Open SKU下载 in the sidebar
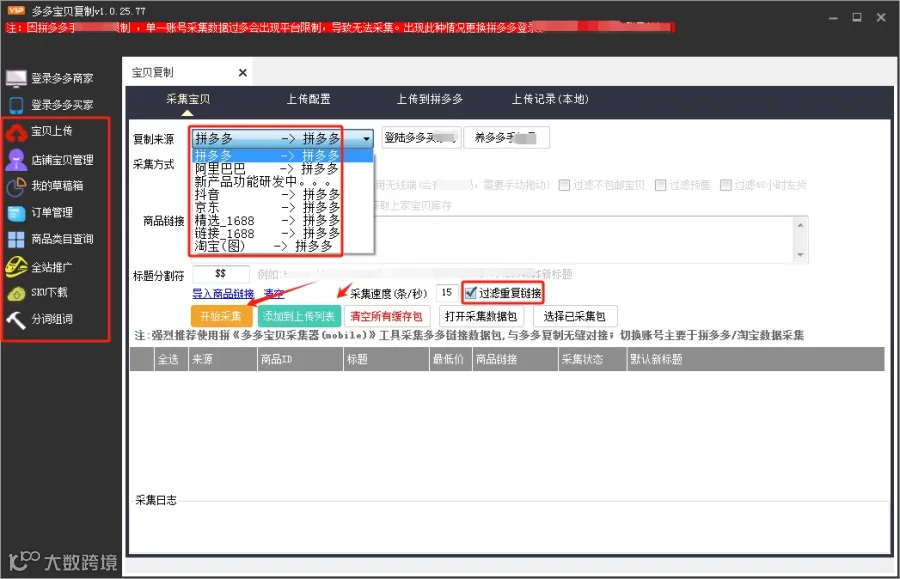Screen dimensions: 900x579 49,292
